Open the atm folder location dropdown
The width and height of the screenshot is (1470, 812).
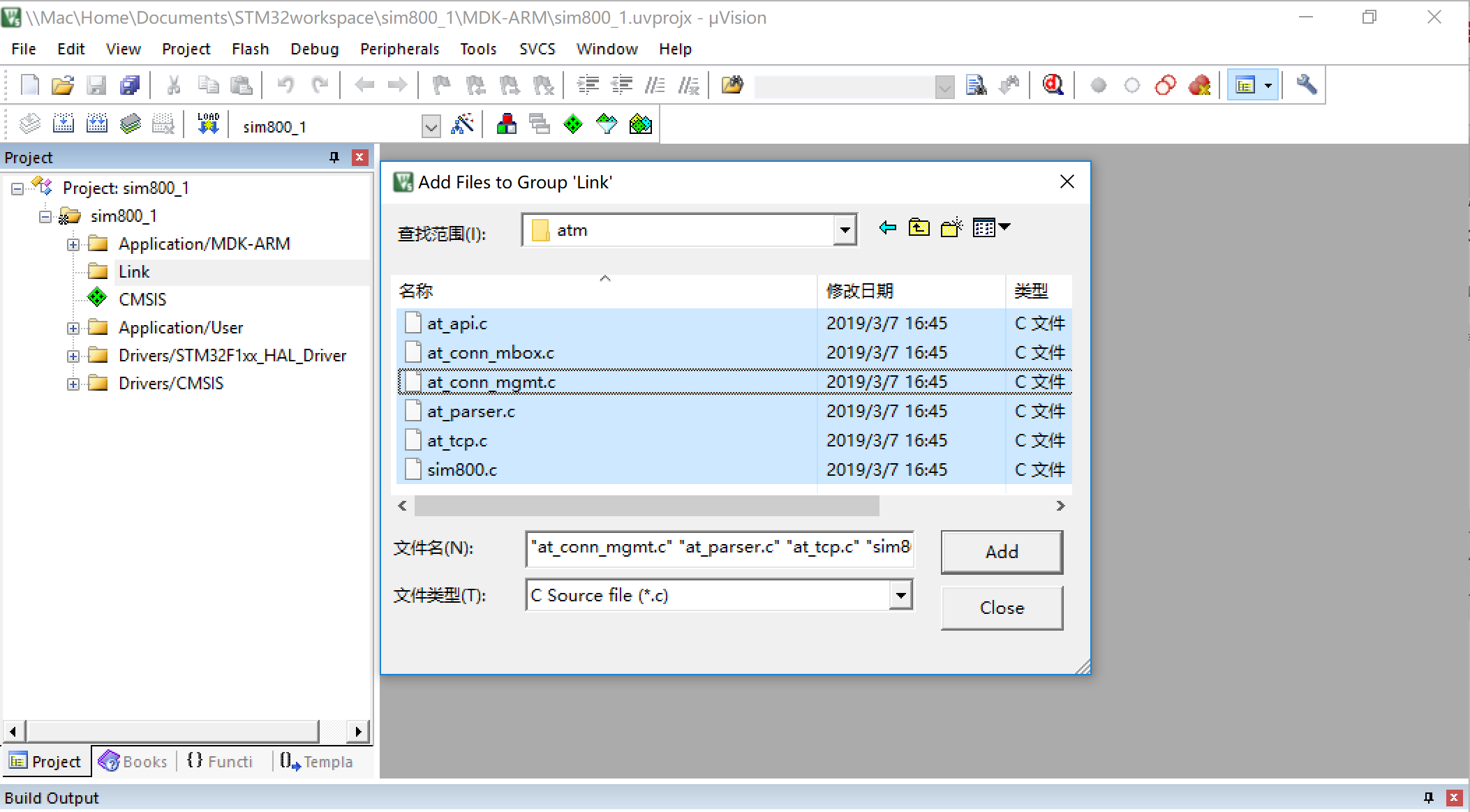(x=845, y=230)
